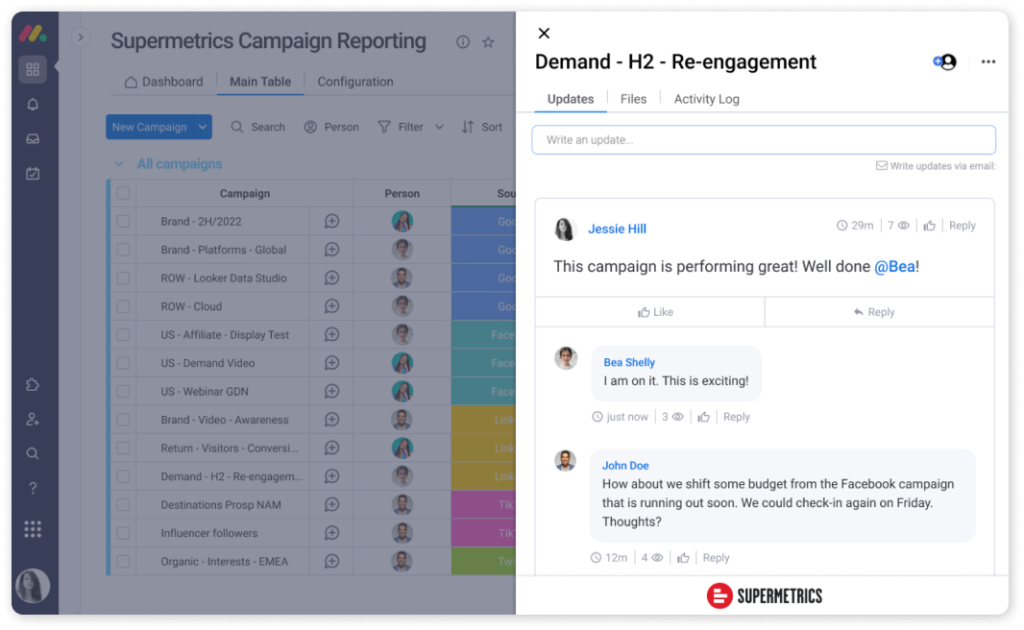Check the ROW - Looker Data Studio checkbox
The image size is (1024, 630).
click(123, 278)
